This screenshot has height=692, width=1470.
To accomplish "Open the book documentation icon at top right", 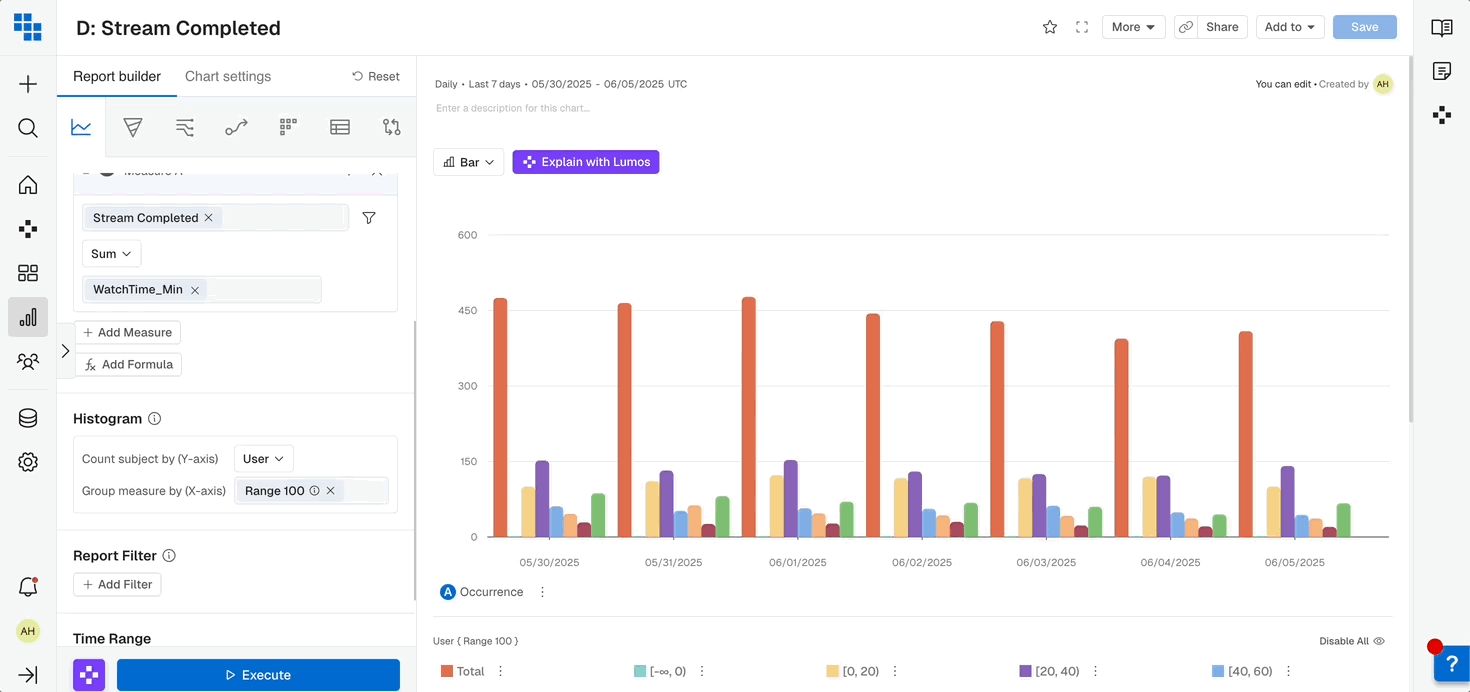I will click(1442, 28).
